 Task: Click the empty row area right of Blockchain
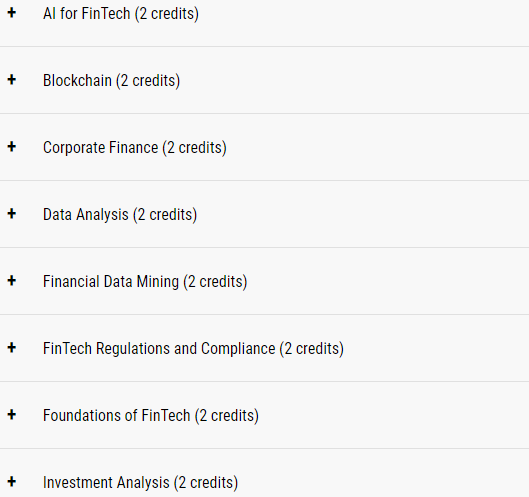coord(354,80)
